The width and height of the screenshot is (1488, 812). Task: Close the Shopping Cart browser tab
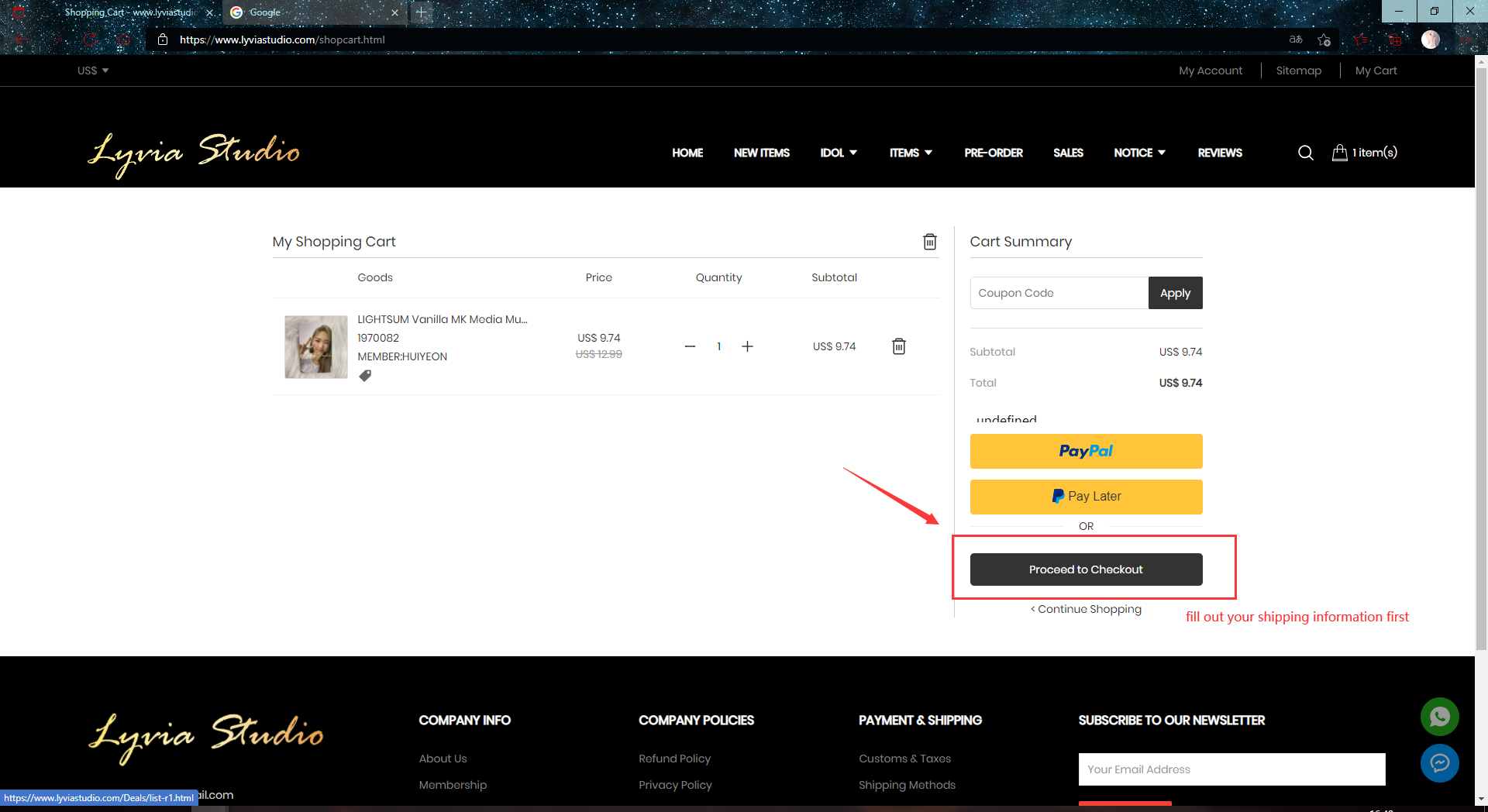pyautogui.click(x=209, y=12)
